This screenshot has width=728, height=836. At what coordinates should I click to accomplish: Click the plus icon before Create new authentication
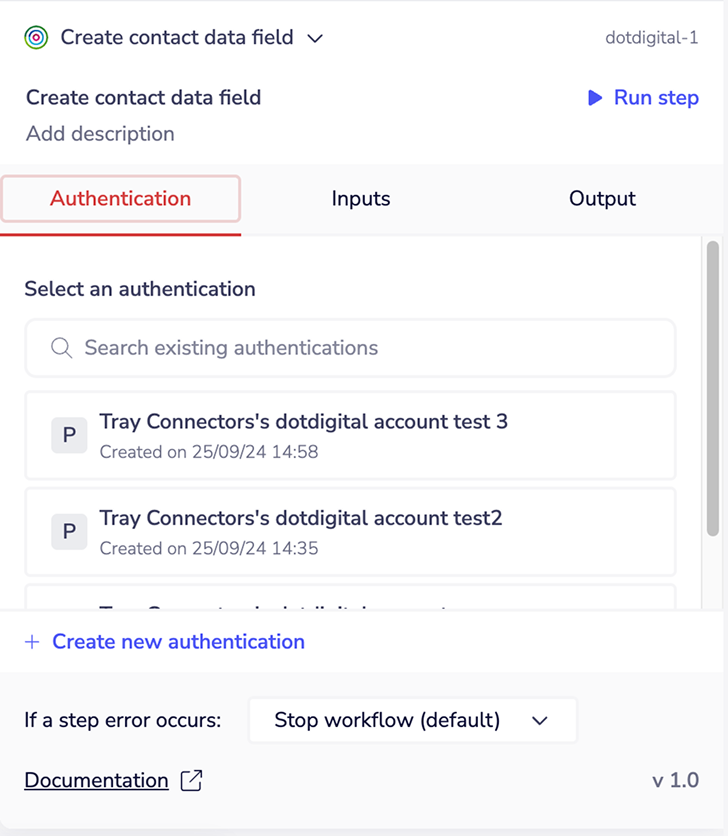pos(34,641)
